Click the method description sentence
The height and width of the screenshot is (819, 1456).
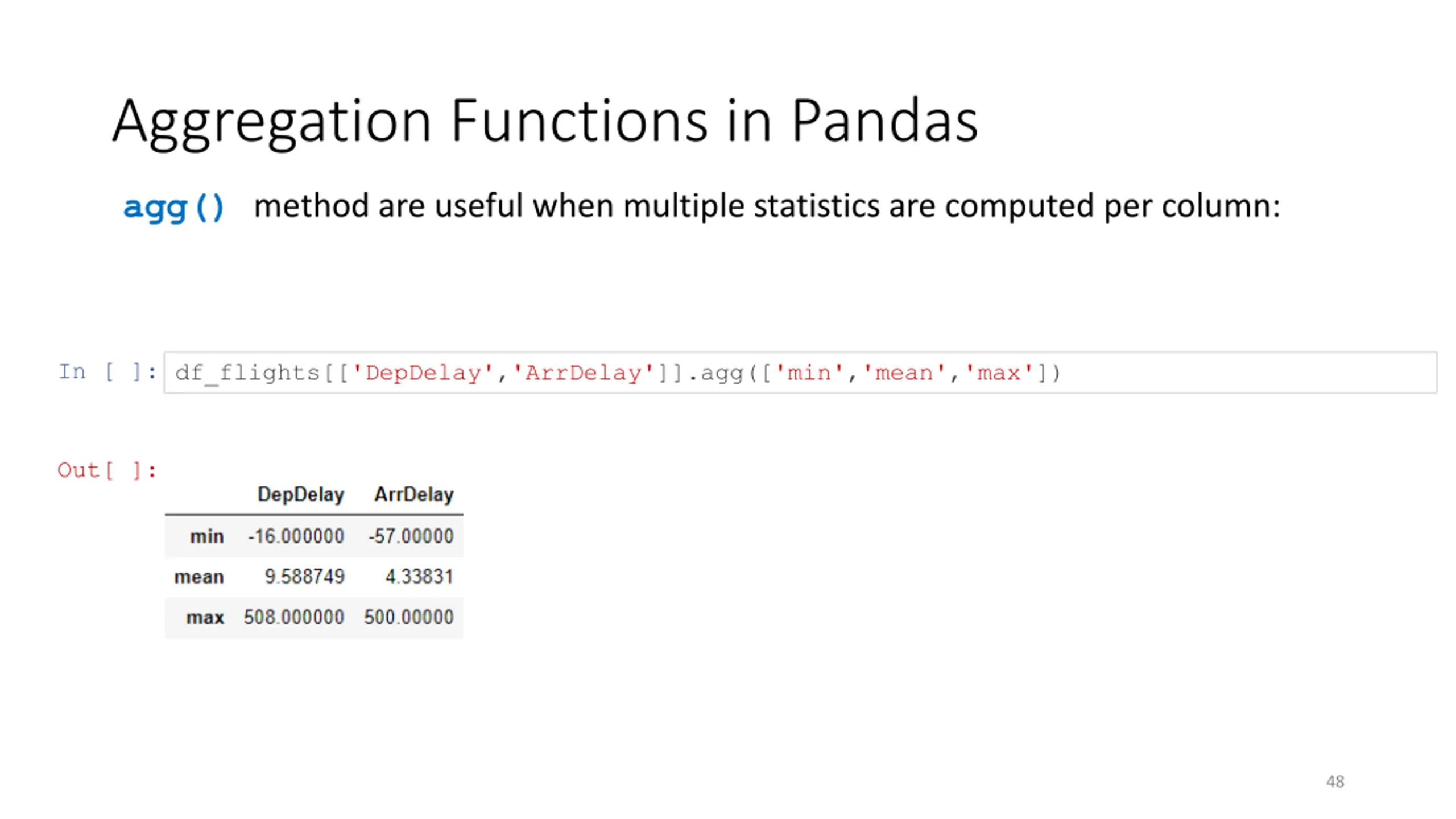pos(767,206)
